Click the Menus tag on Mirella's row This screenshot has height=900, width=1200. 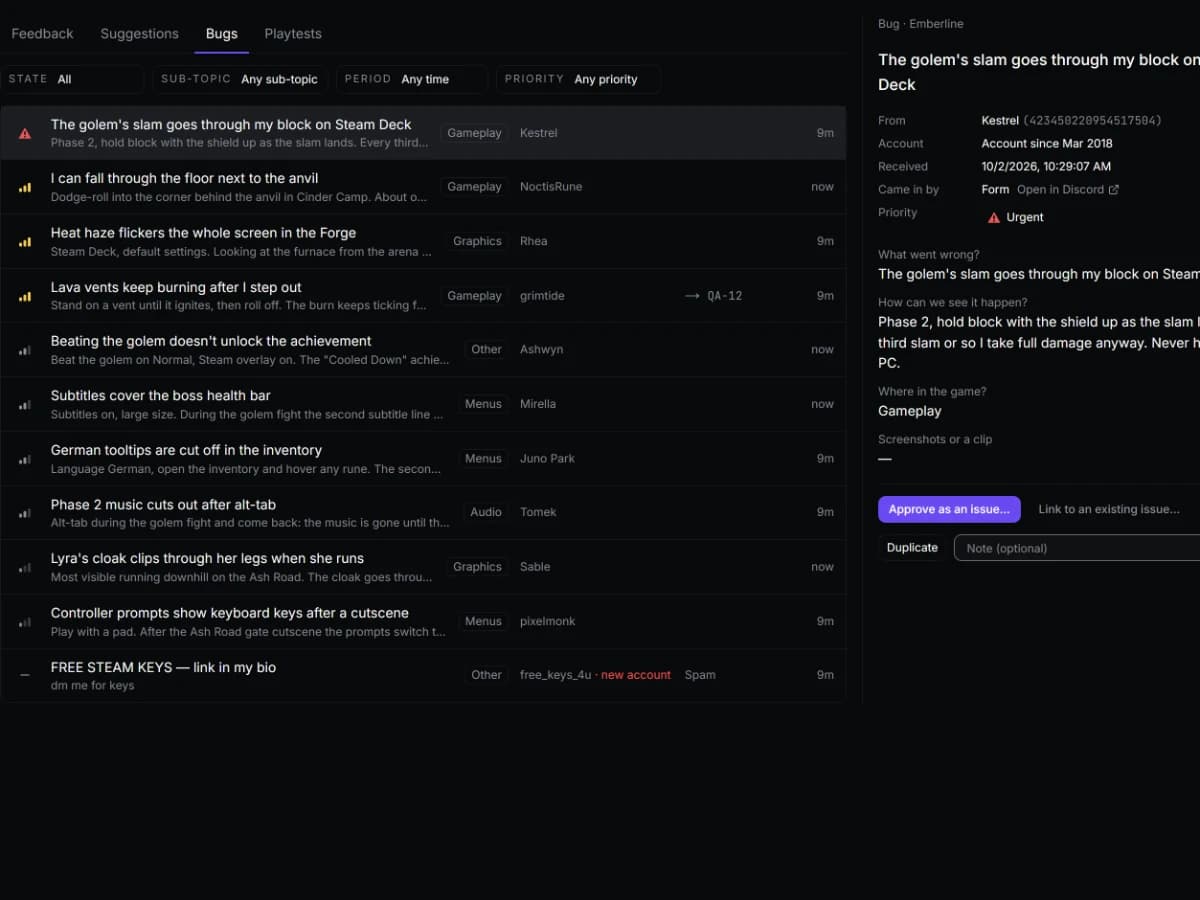pos(483,404)
